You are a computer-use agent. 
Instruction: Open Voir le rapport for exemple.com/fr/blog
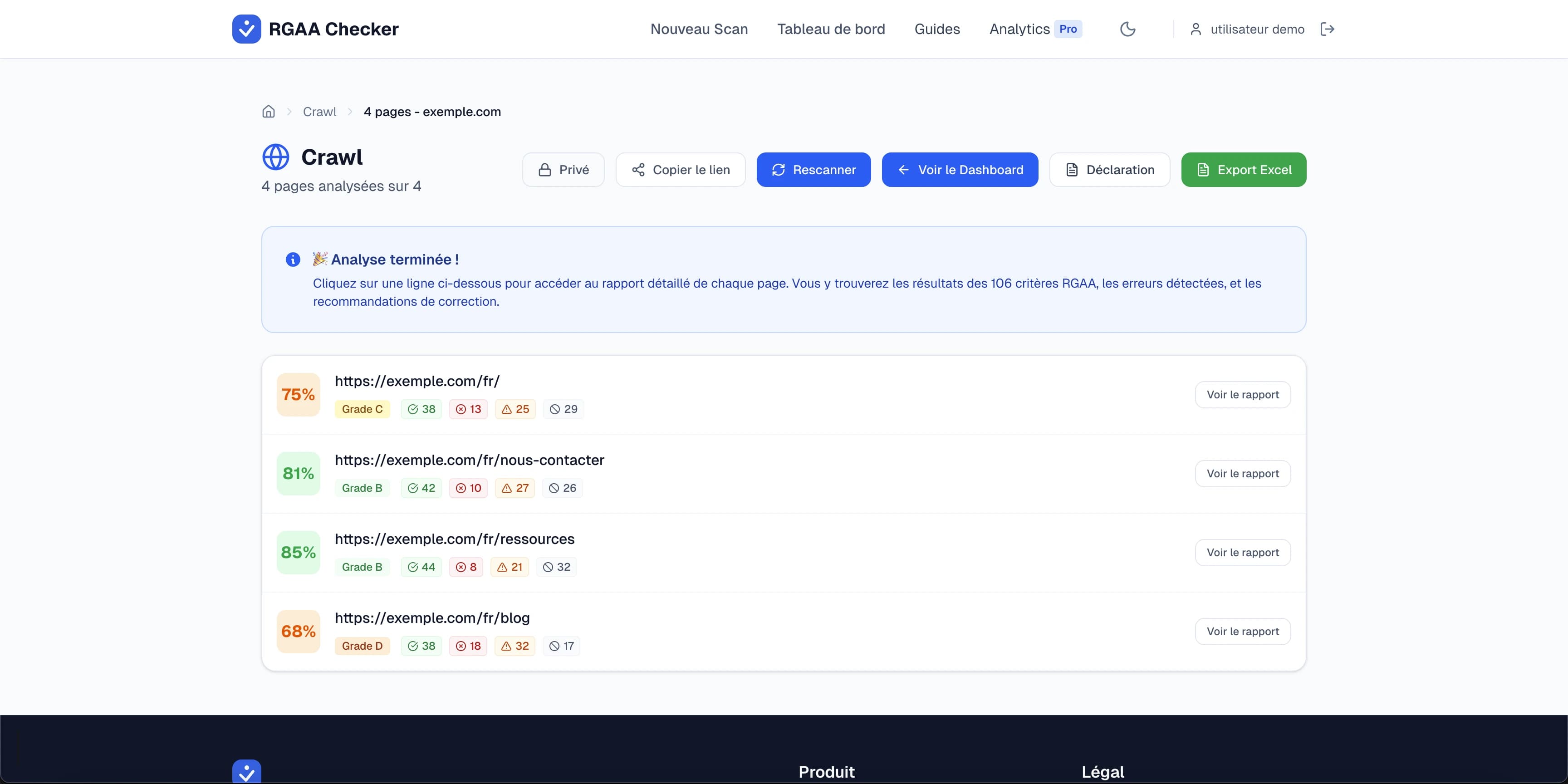pyautogui.click(x=1243, y=631)
